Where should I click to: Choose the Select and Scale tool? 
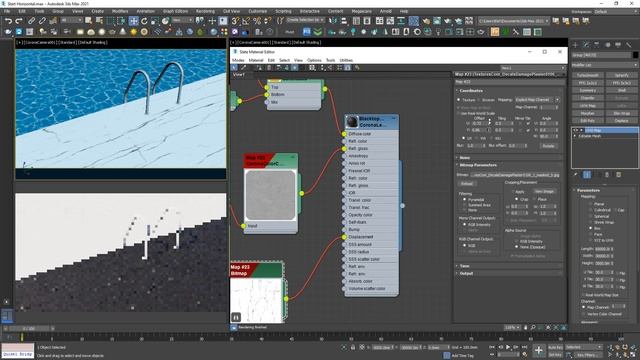click(155, 21)
